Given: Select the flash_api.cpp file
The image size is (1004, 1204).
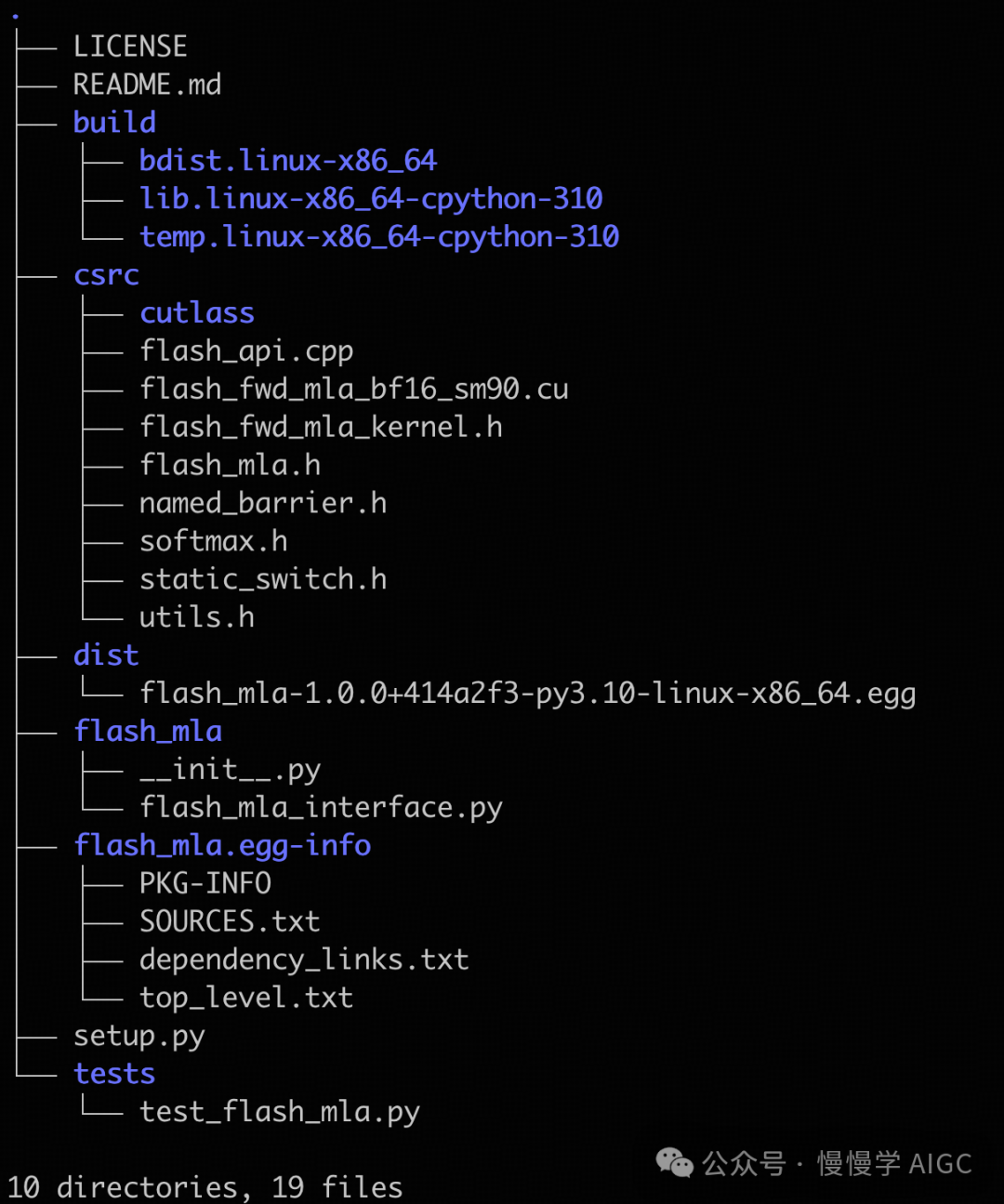Looking at the screenshot, I should (245, 351).
